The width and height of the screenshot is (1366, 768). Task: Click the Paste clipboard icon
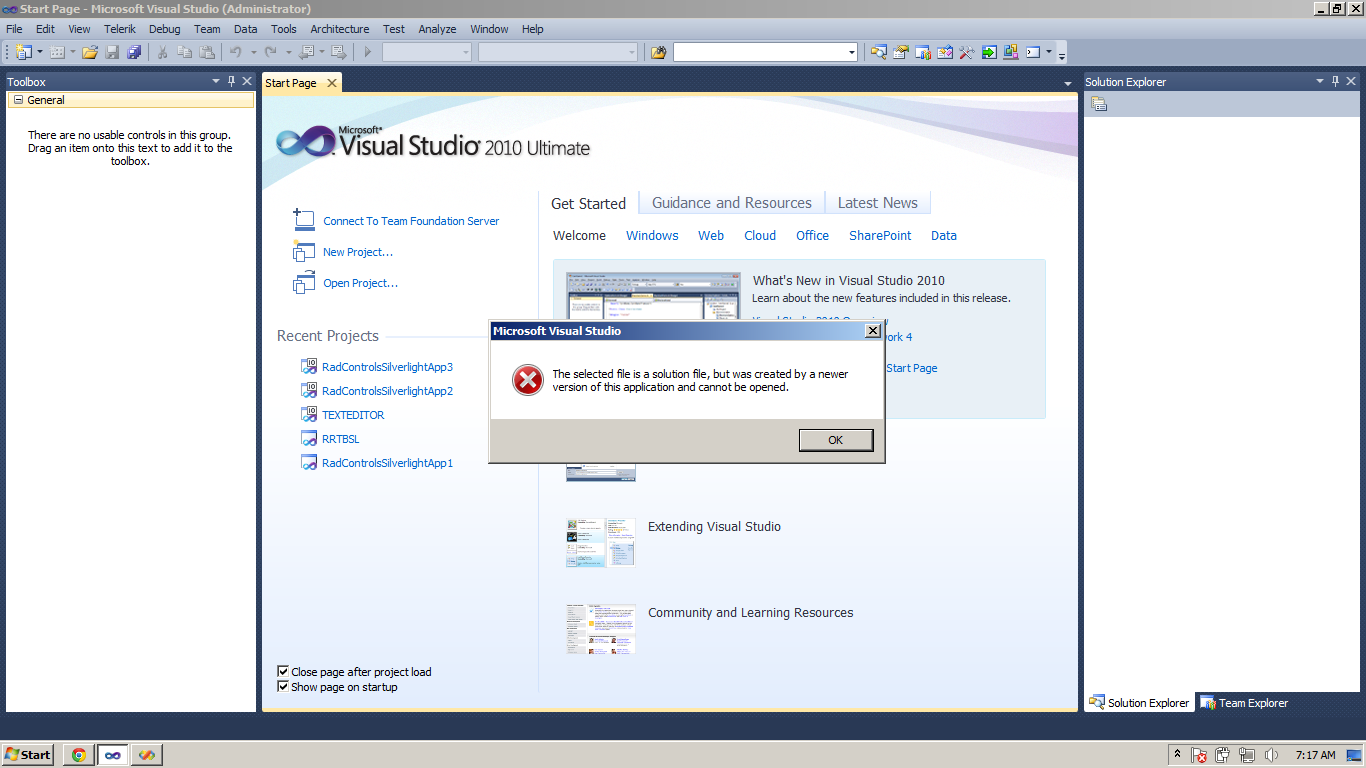(207, 52)
